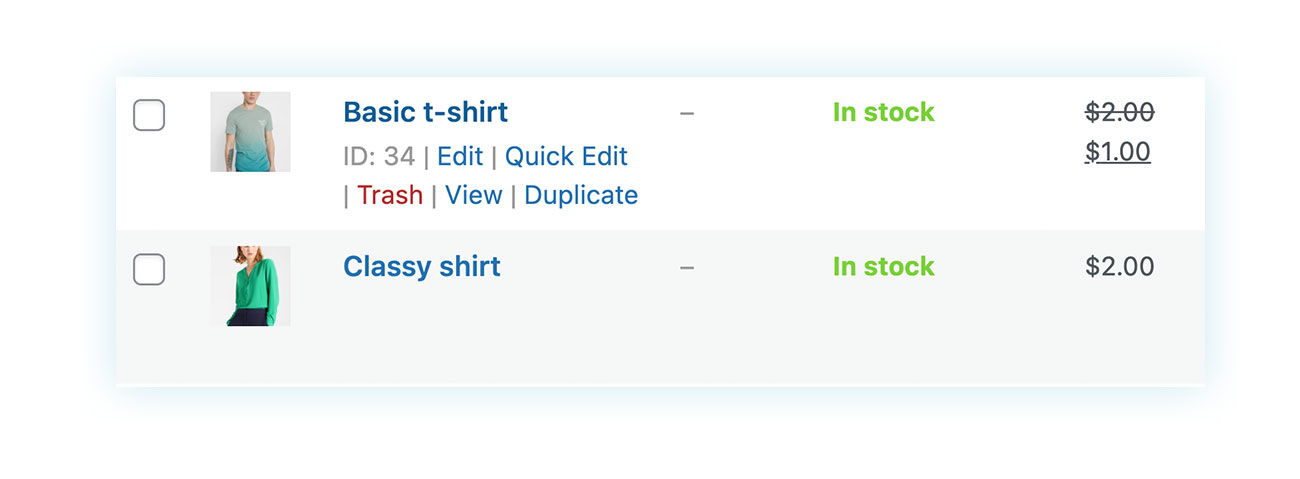Tick the checkbox for Basic t-shirt
The height and width of the screenshot is (479, 1300).
(149, 115)
